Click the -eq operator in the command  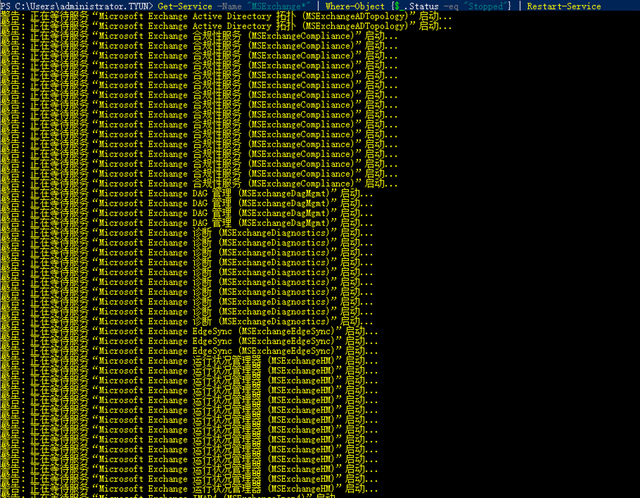point(451,6)
